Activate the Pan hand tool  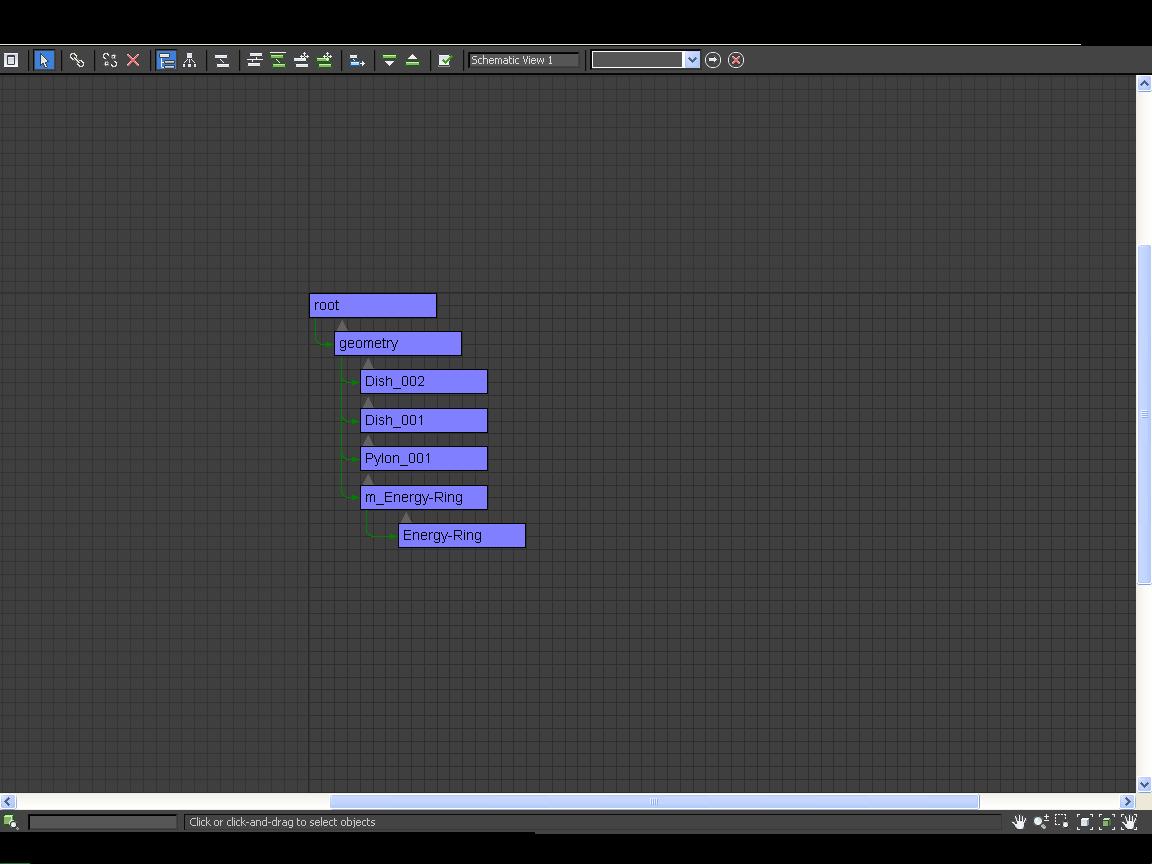point(1018,822)
